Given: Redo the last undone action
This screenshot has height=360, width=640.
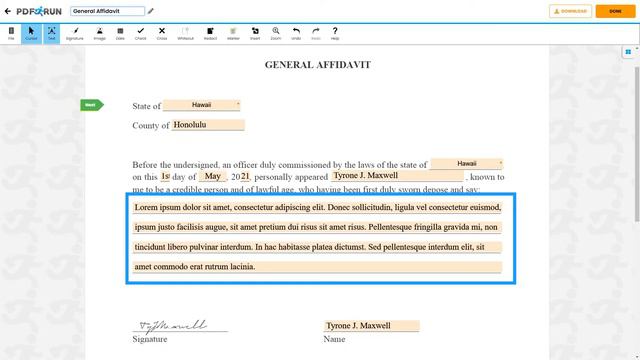Looking at the screenshot, I should tap(316, 33).
